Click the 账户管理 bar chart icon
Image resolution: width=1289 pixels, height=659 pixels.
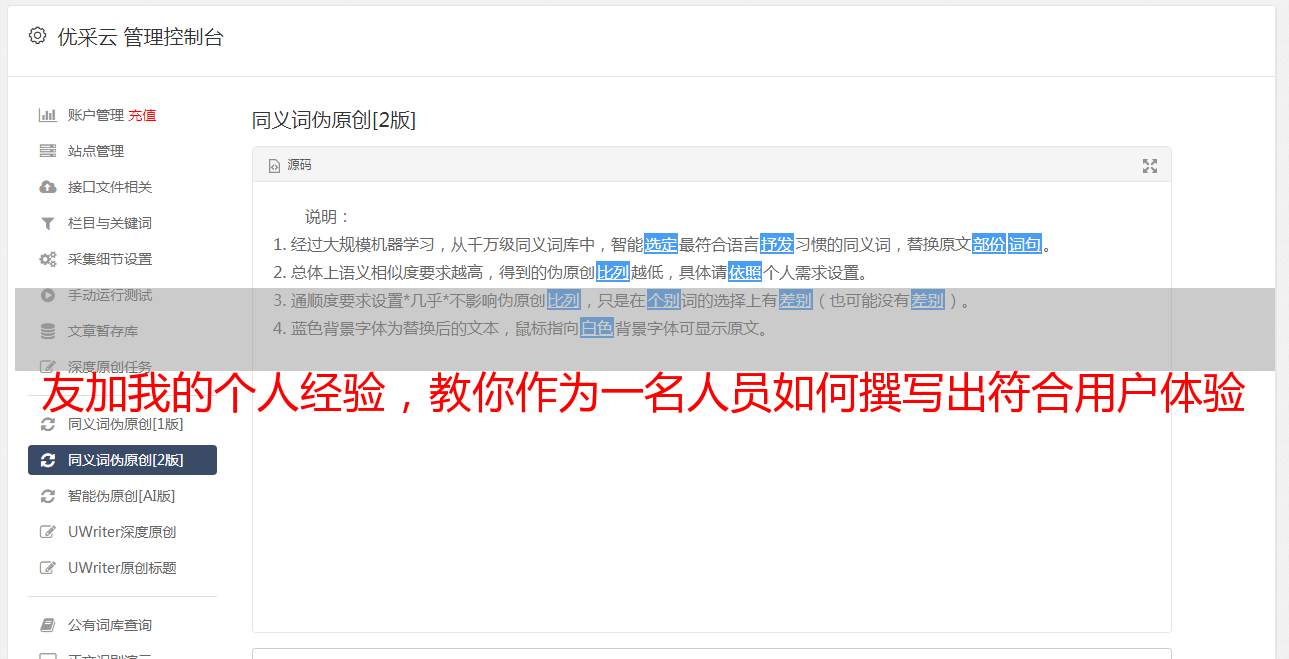pos(47,115)
